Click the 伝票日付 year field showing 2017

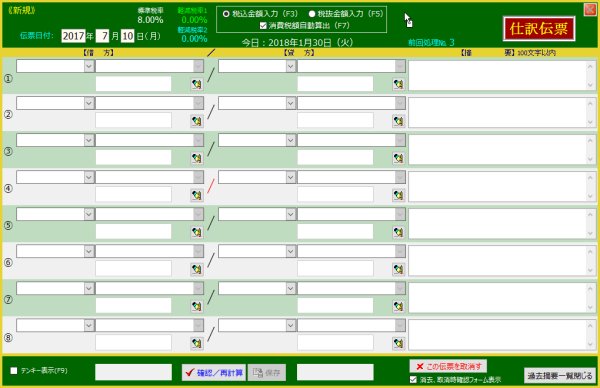pos(73,36)
